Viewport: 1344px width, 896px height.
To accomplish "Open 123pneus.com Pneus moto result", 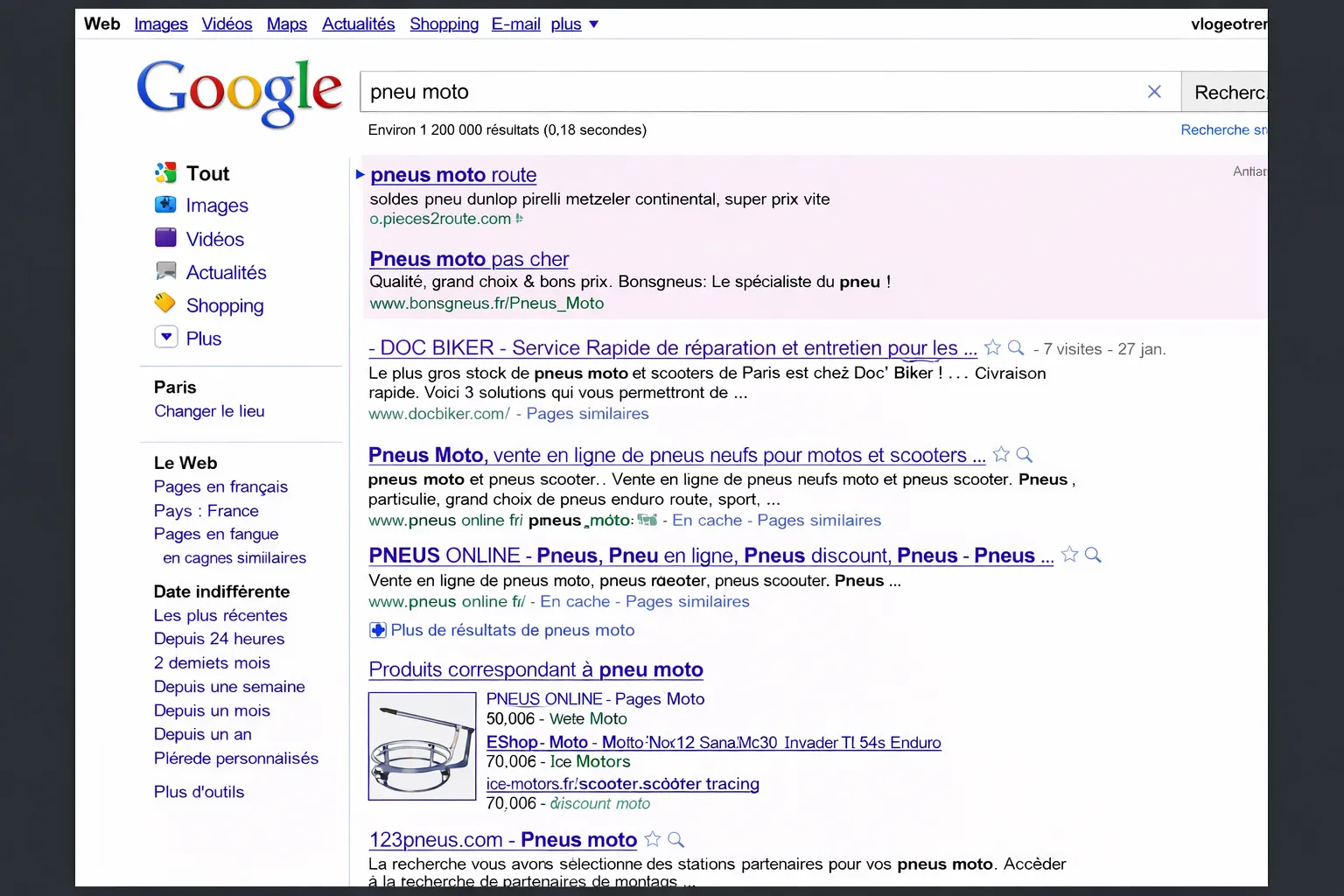I will pyautogui.click(x=503, y=840).
